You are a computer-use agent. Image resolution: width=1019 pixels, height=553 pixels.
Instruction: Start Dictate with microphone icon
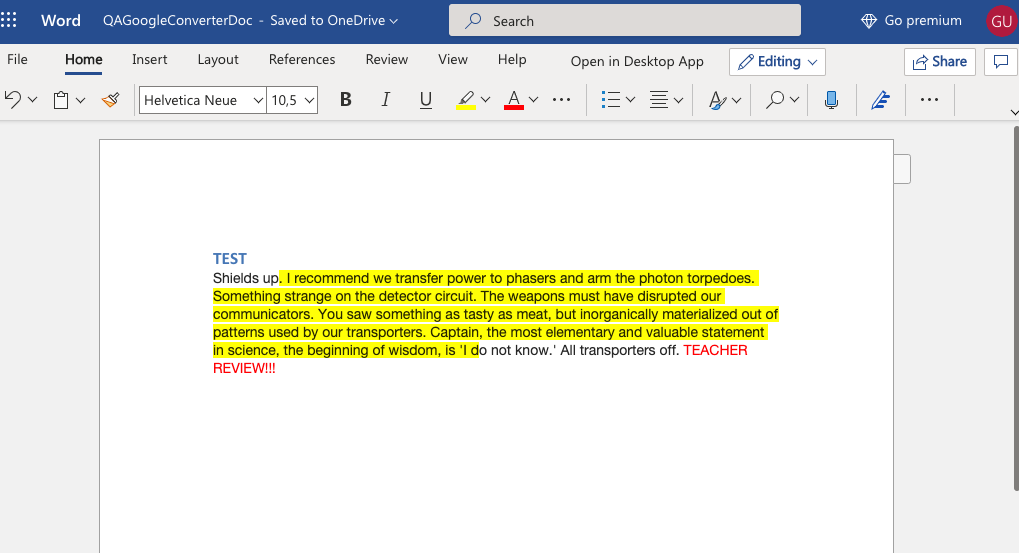tap(831, 99)
